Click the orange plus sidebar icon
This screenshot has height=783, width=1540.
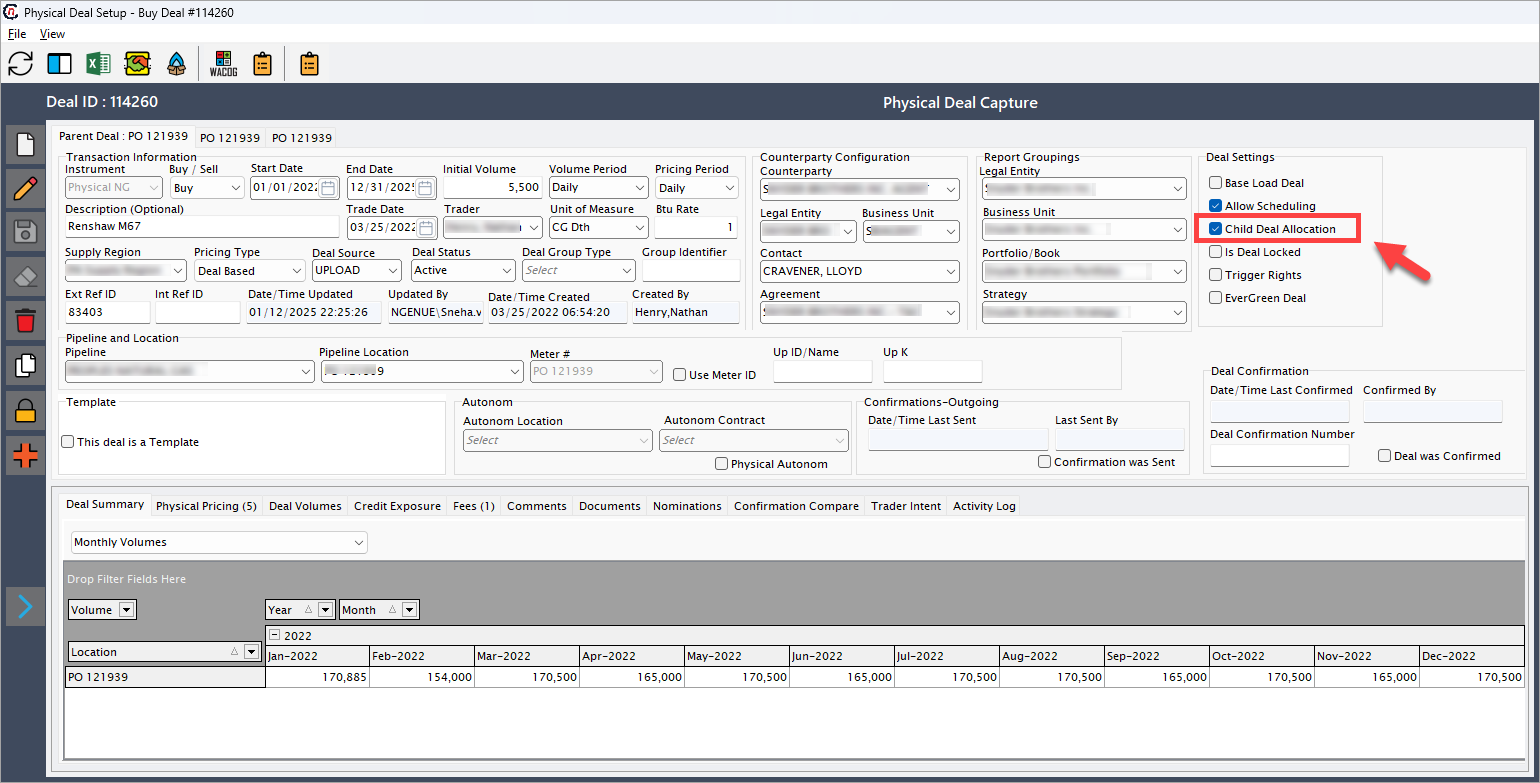[25, 456]
